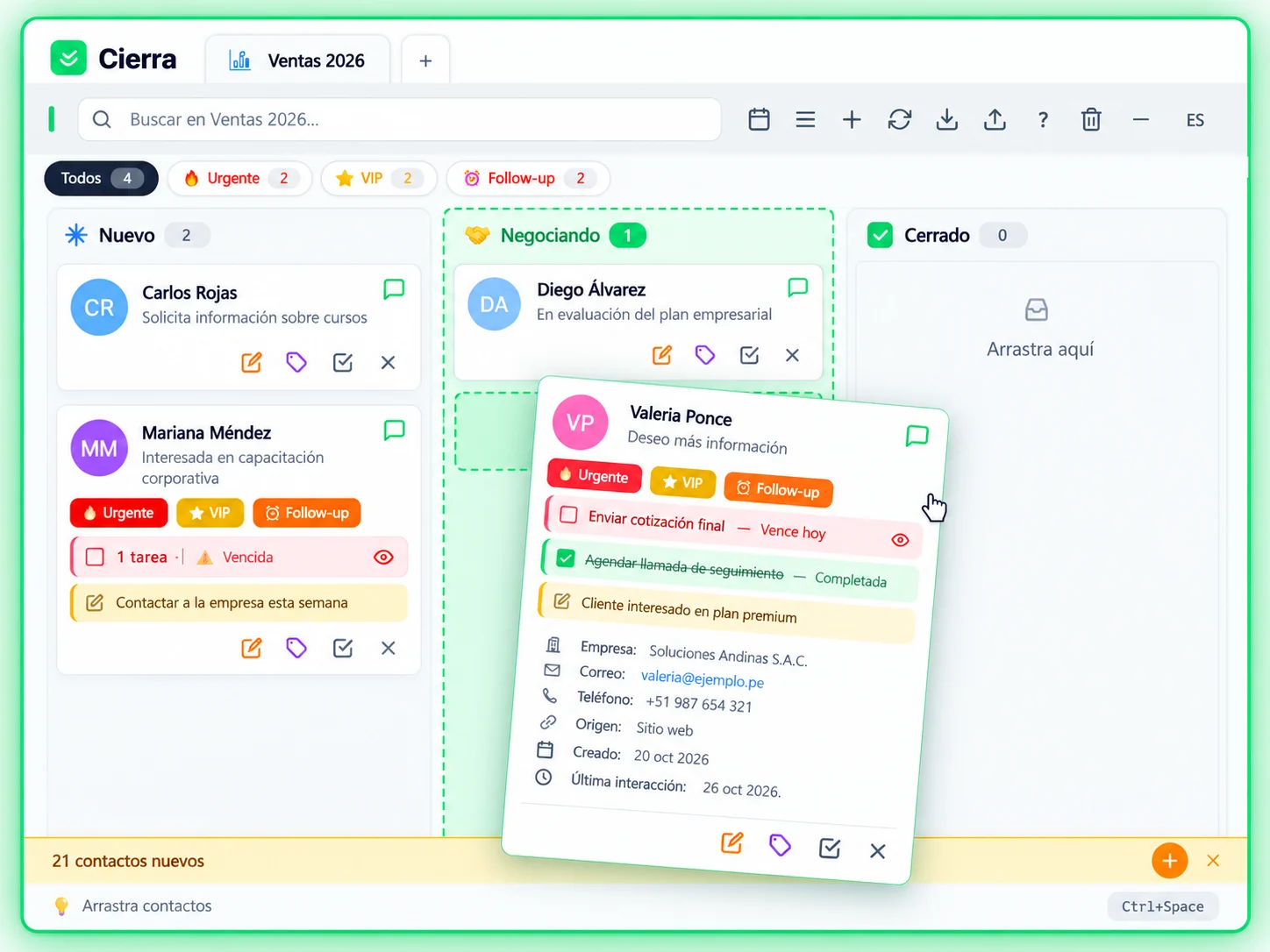The image size is (1270, 952).
Task: Click the trash icon in the toolbar
Action: 1091,119
